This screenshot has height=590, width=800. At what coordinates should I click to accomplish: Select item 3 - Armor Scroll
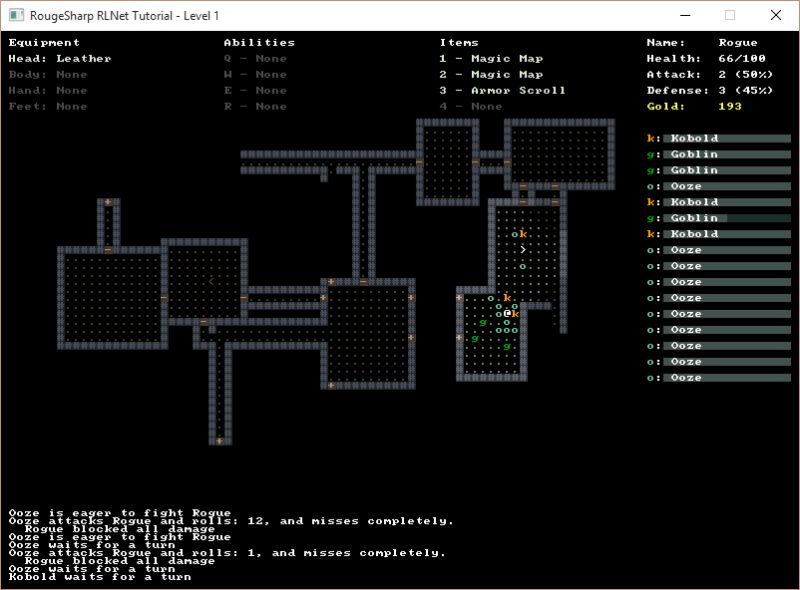click(503, 90)
